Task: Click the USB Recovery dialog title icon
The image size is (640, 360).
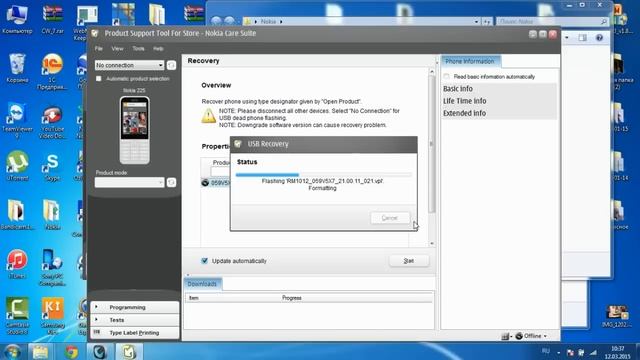Action: click(x=238, y=144)
